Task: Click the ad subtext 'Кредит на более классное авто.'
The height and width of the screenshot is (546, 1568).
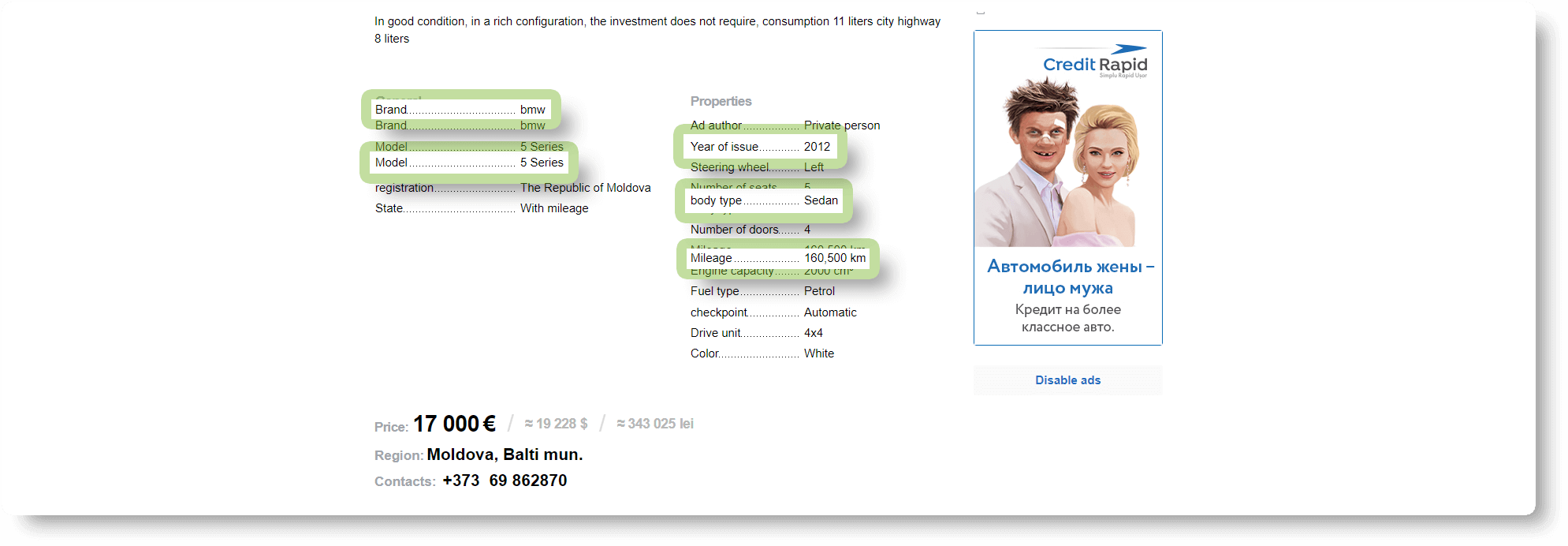Action: tap(1068, 318)
